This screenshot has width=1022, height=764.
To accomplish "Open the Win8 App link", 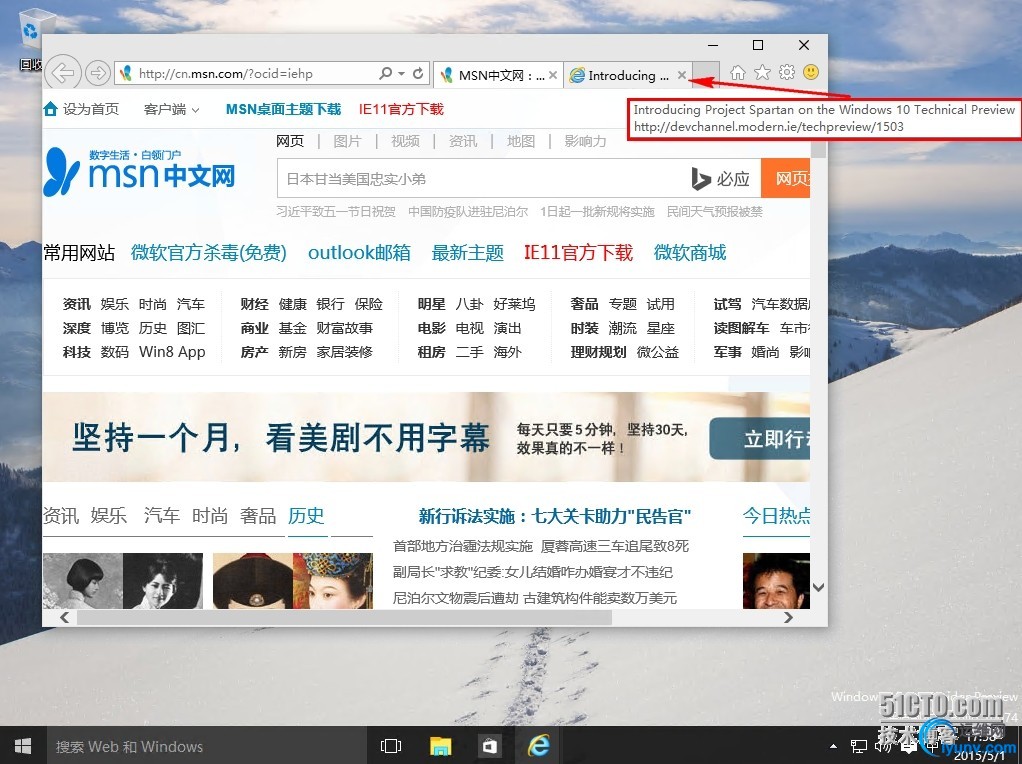I will [x=172, y=352].
